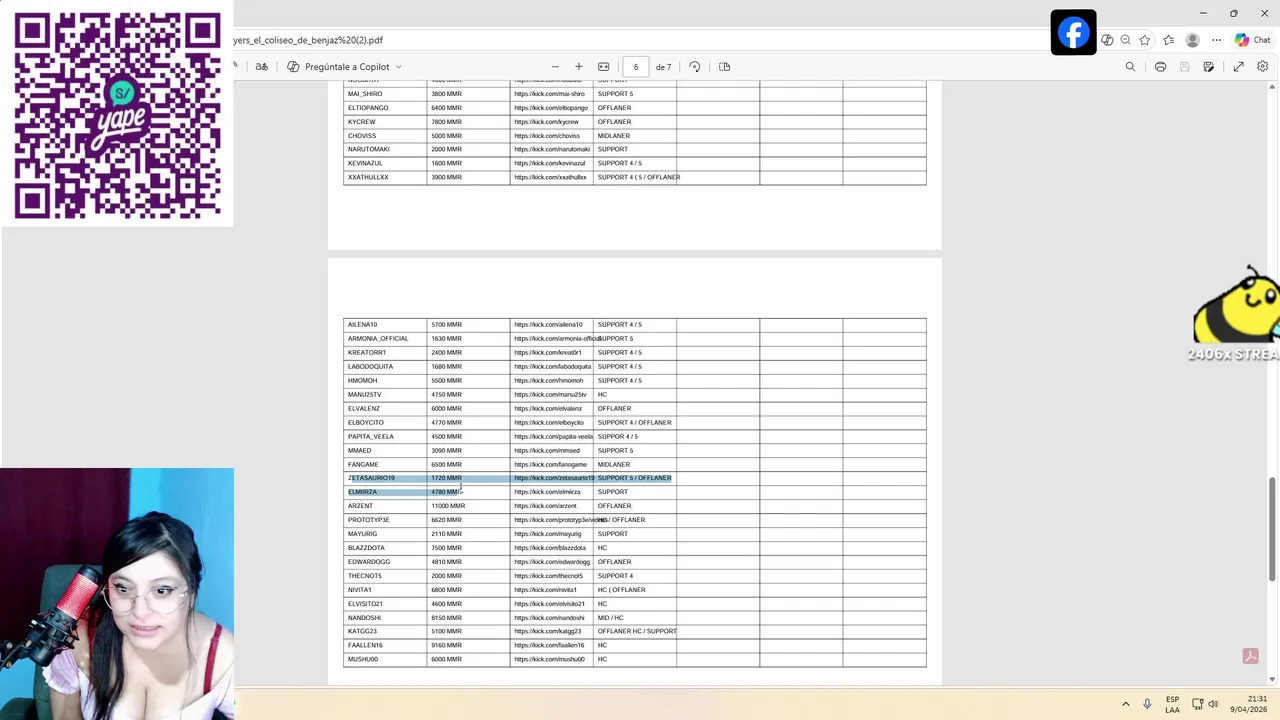Click the name cell XXATHULLXX
1280x720 pixels.
coord(368,178)
